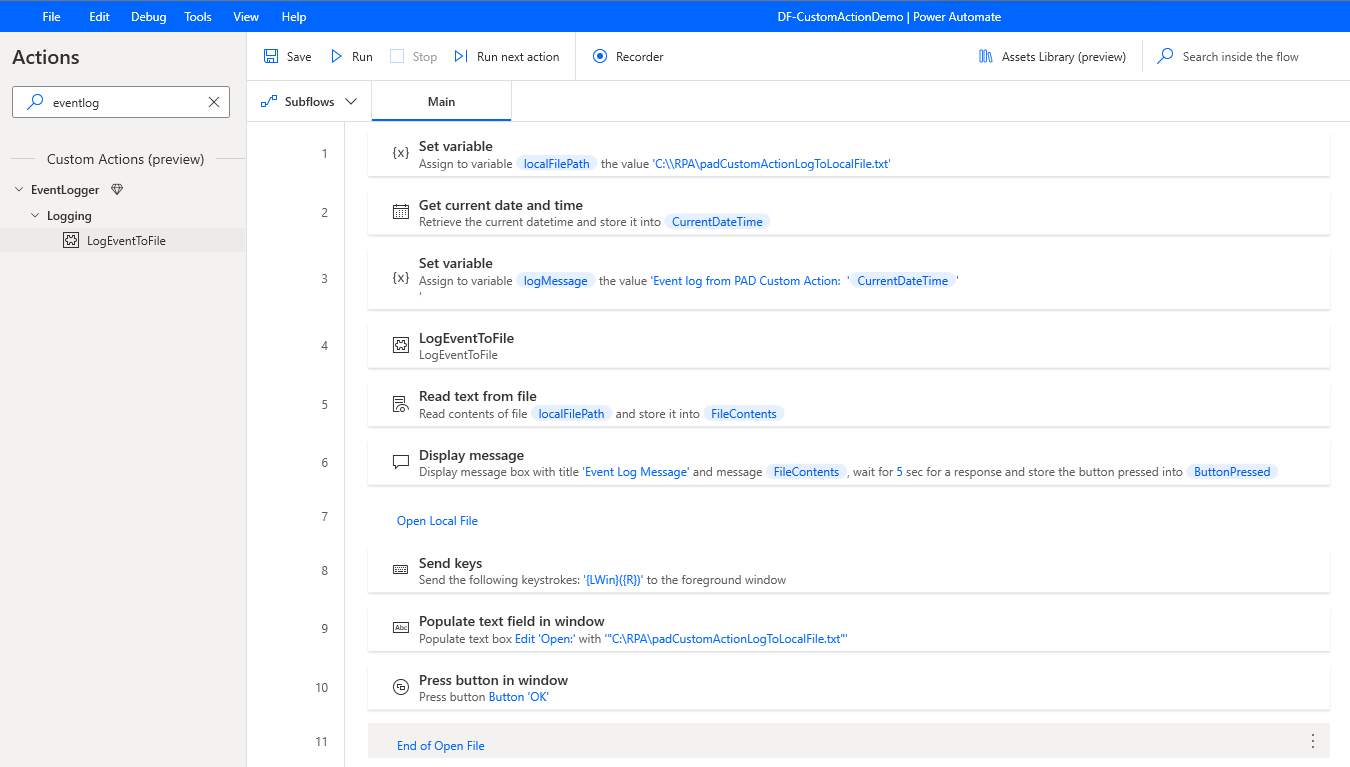Open the Edit menu
1350x767 pixels.
99,17
